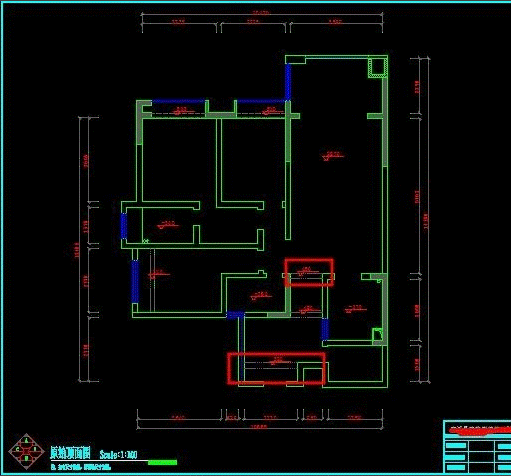Screen dimensions: 511x476
Task: Click the Scale 1:100 label
Action: coord(118,454)
